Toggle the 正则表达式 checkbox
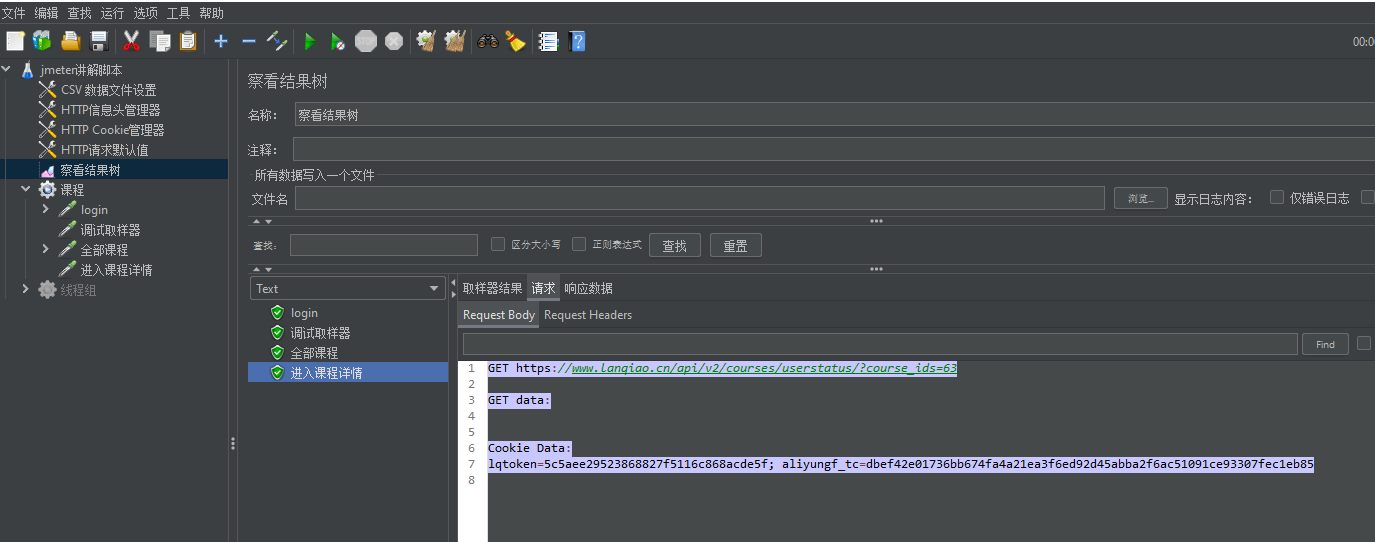 [x=579, y=244]
